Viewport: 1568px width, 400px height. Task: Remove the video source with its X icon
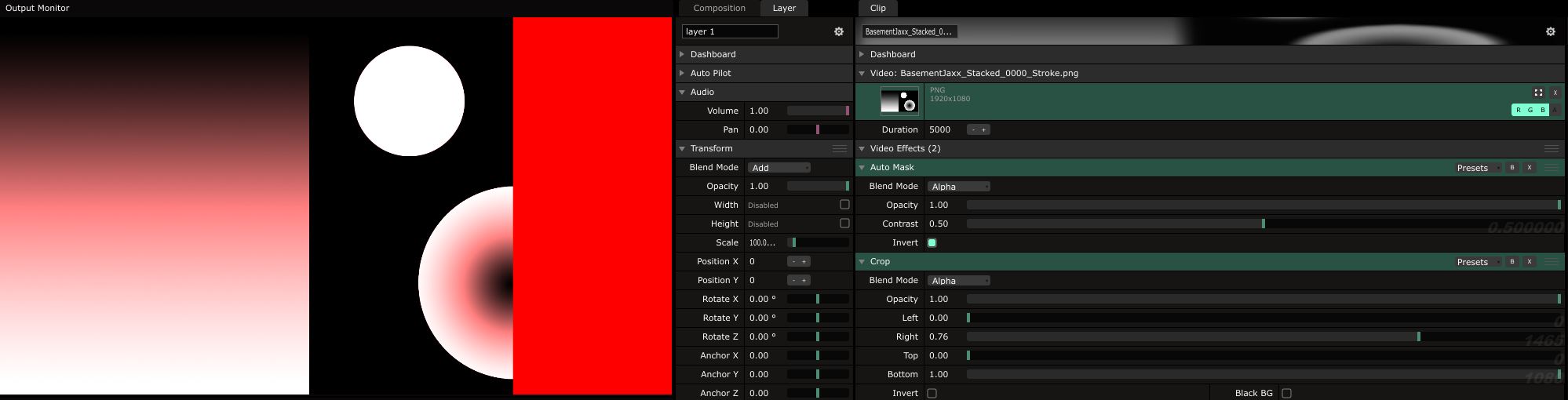[x=1555, y=93]
